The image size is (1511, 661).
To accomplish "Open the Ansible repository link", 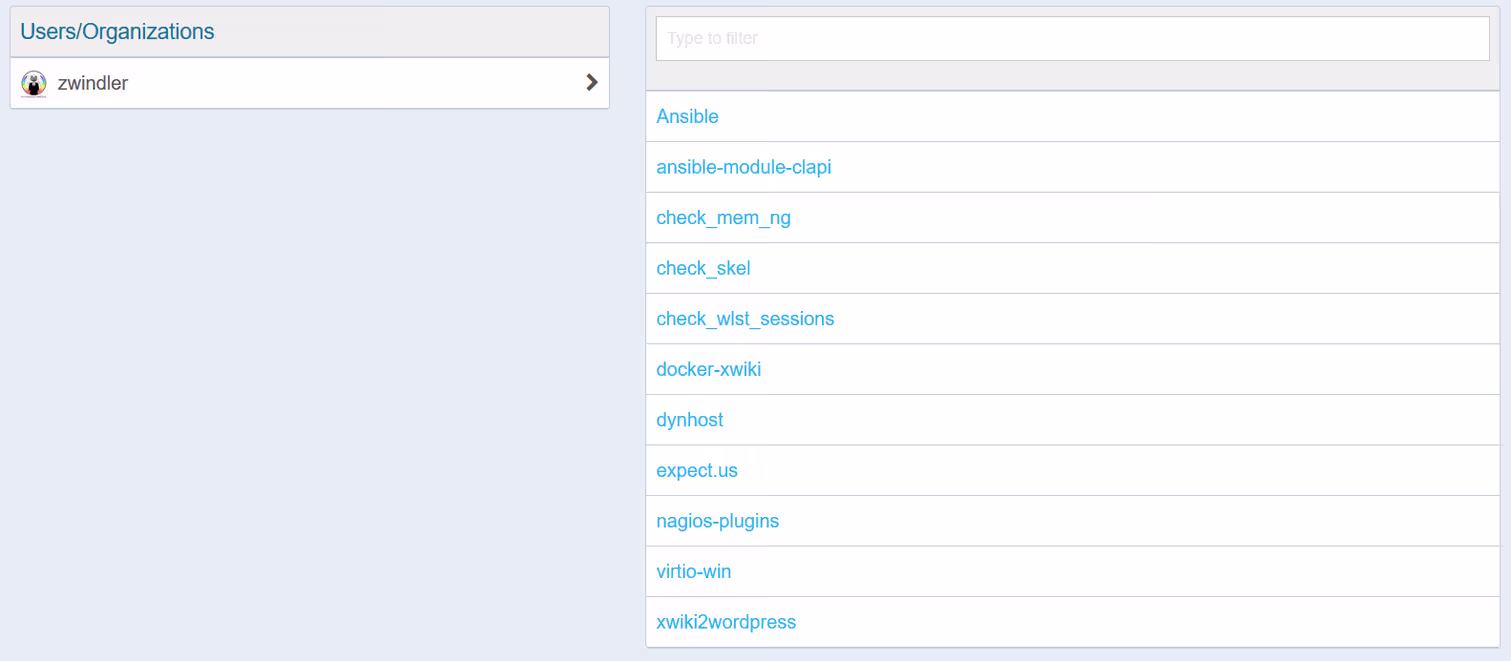I will pyautogui.click(x=687, y=117).
